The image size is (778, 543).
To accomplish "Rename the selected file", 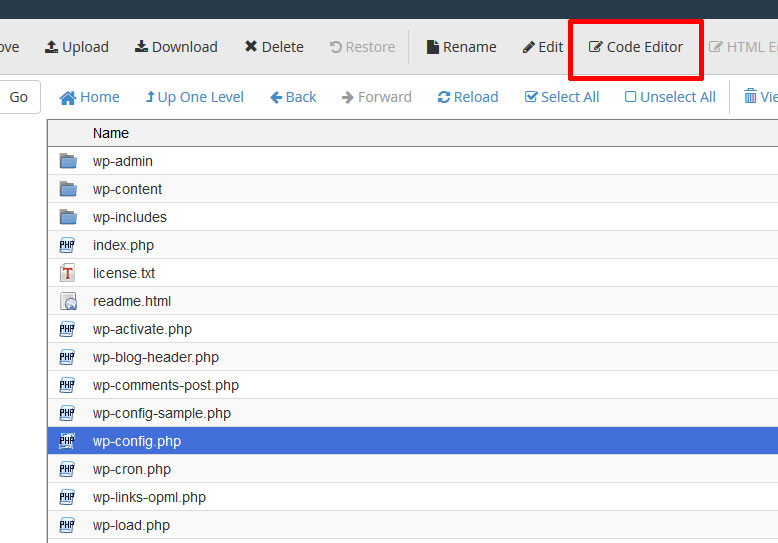I will click(461, 47).
